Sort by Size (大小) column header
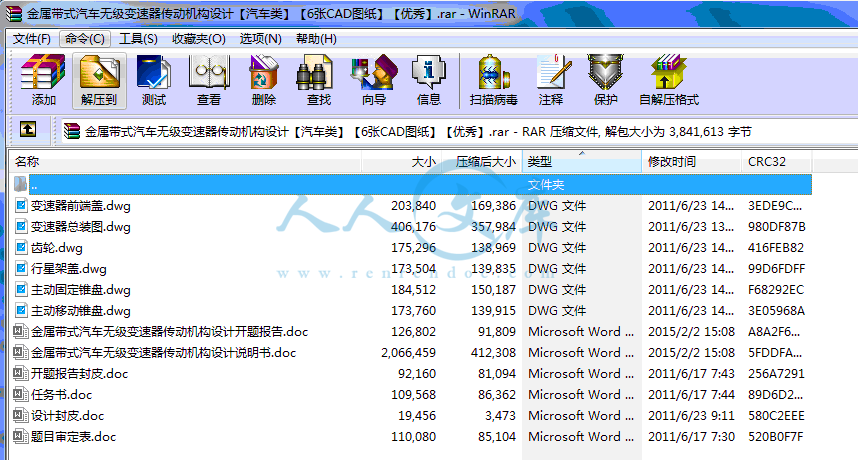The width and height of the screenshot is (858, 460). click(x=401, y=161)
